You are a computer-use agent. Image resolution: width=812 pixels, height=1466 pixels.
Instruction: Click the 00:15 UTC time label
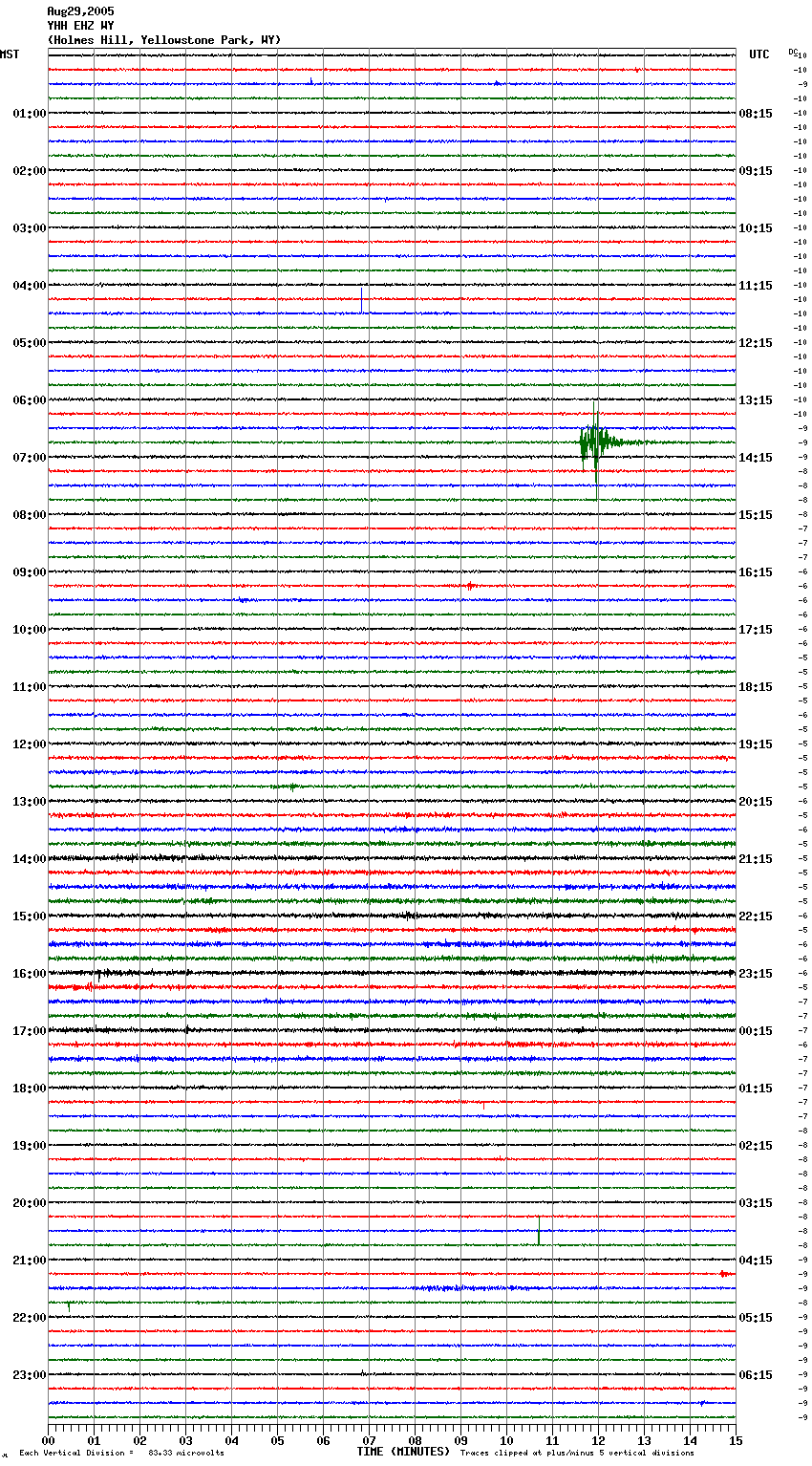(756, 1031)
